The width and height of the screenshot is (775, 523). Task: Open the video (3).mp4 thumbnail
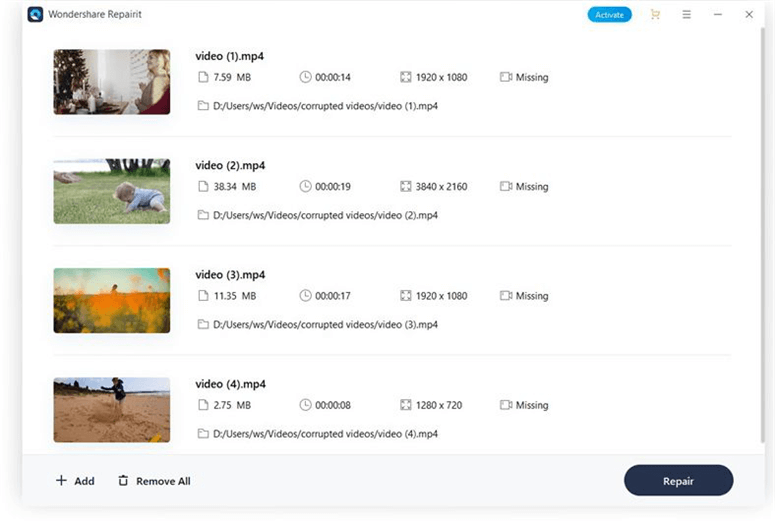coord(111,300)
